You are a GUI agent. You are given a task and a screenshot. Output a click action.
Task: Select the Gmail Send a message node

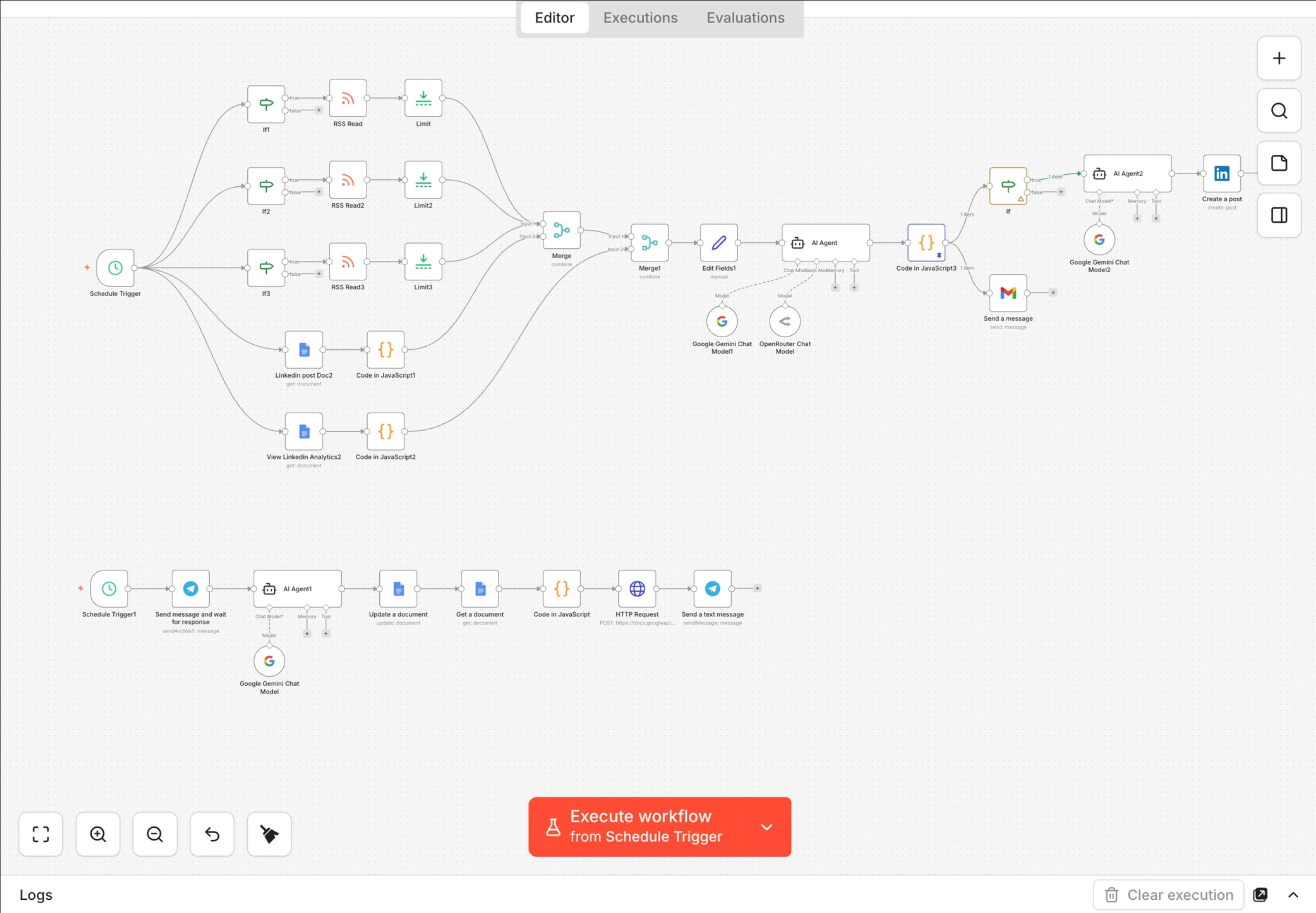tap(1008, 293)
